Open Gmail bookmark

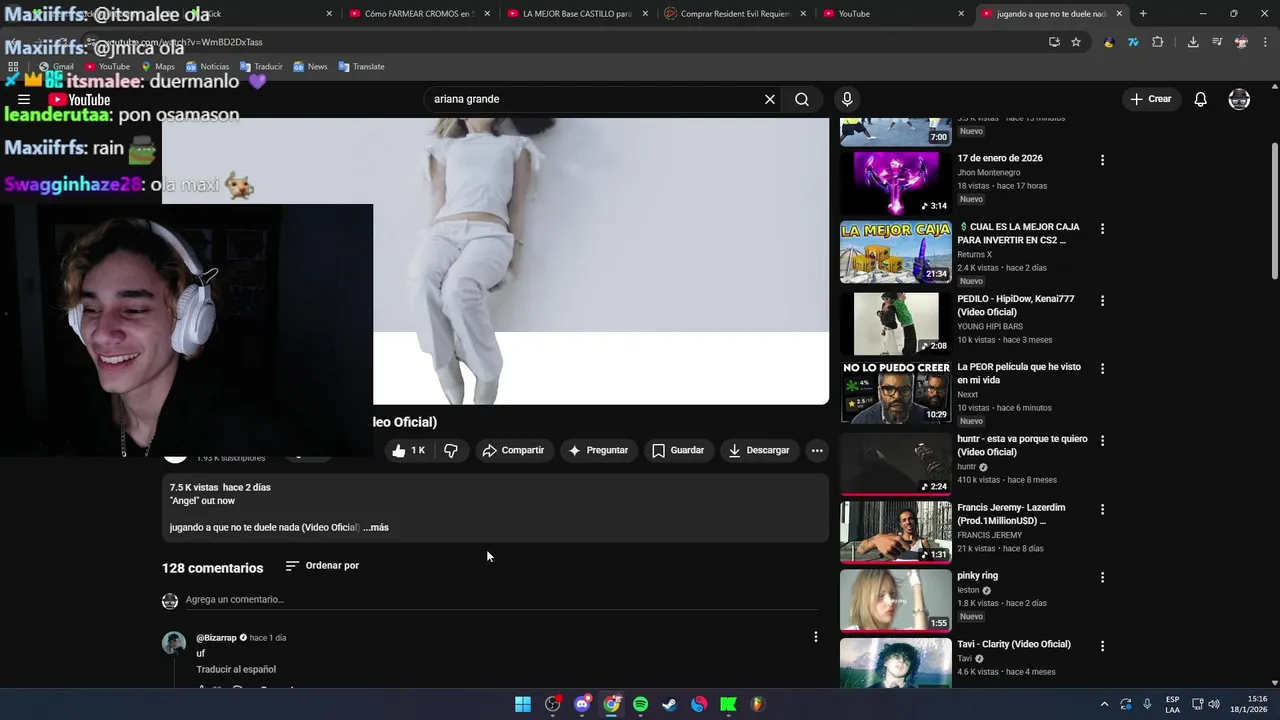(56, 66)
